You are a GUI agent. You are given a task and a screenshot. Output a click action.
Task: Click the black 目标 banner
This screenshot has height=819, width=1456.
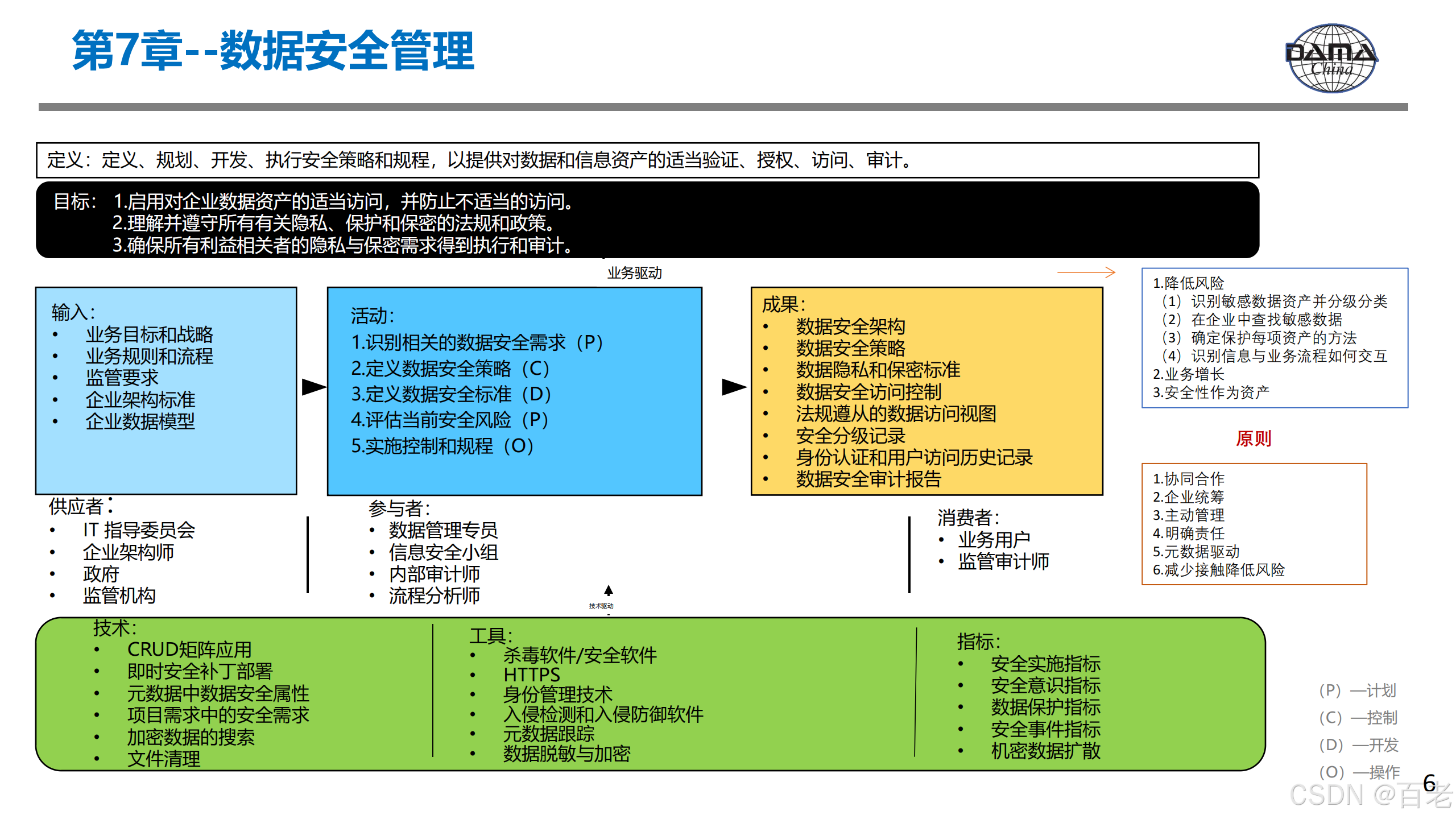647,221
